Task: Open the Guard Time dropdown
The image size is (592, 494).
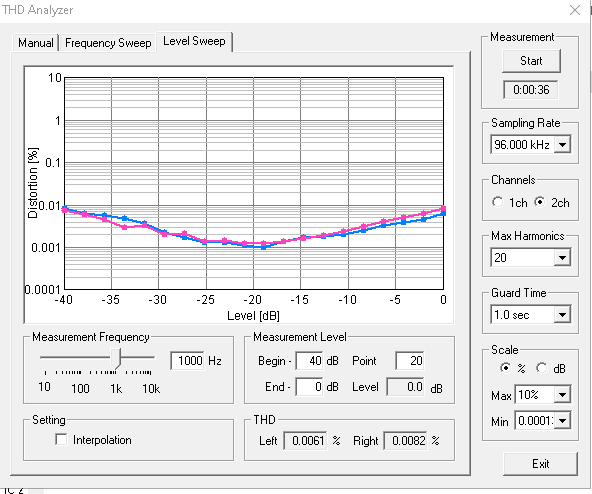Action: click(562, 315)
